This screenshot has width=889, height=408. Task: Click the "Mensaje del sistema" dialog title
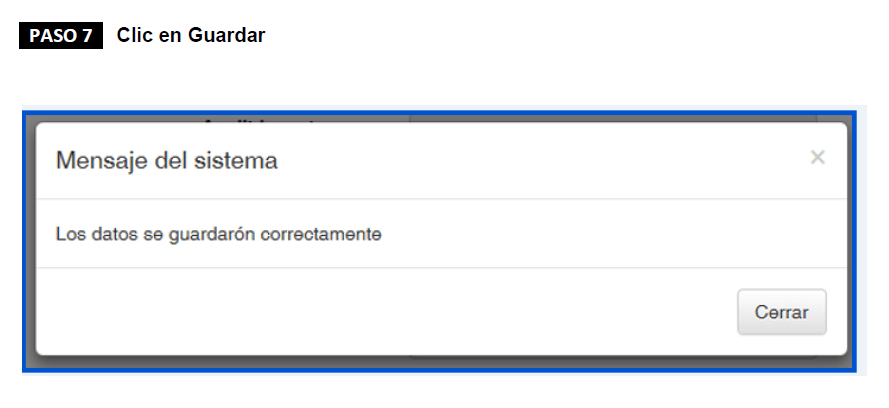point(166,160)
